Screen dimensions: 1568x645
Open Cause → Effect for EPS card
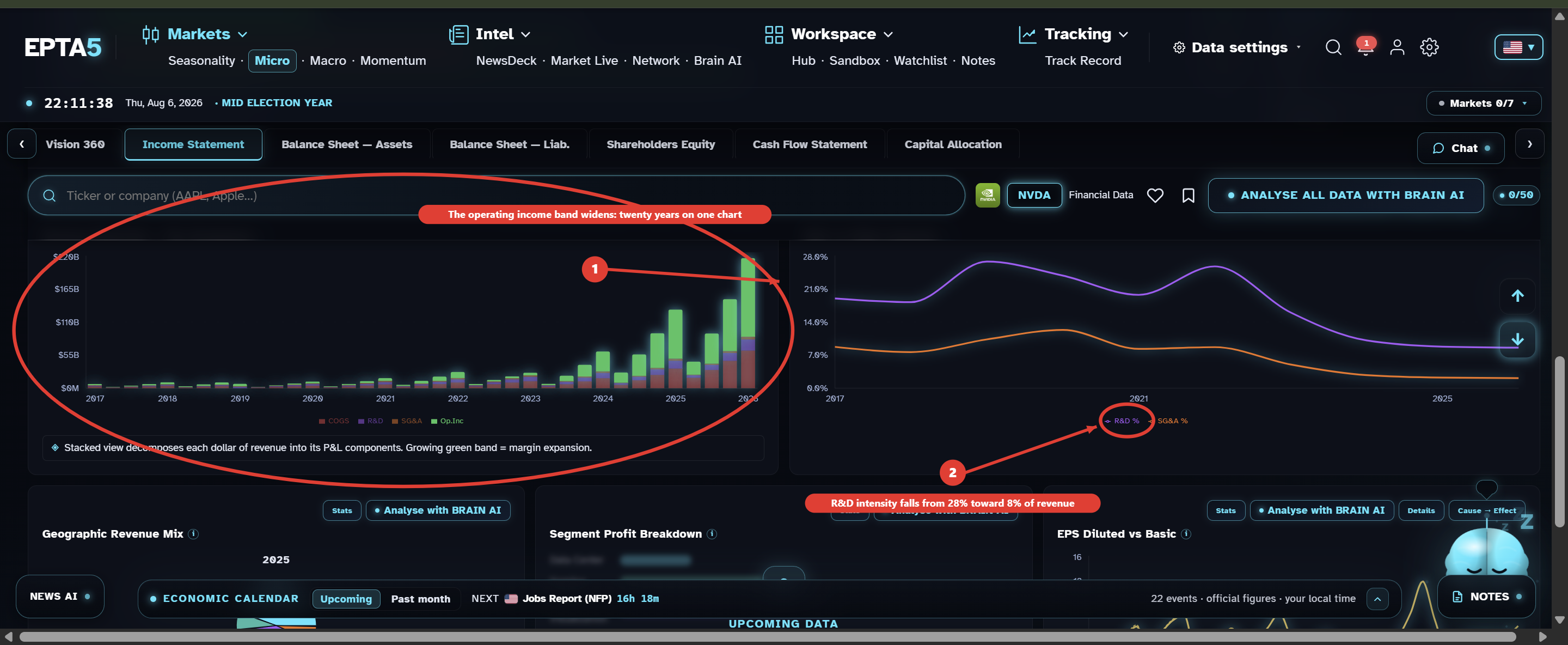1486,510
